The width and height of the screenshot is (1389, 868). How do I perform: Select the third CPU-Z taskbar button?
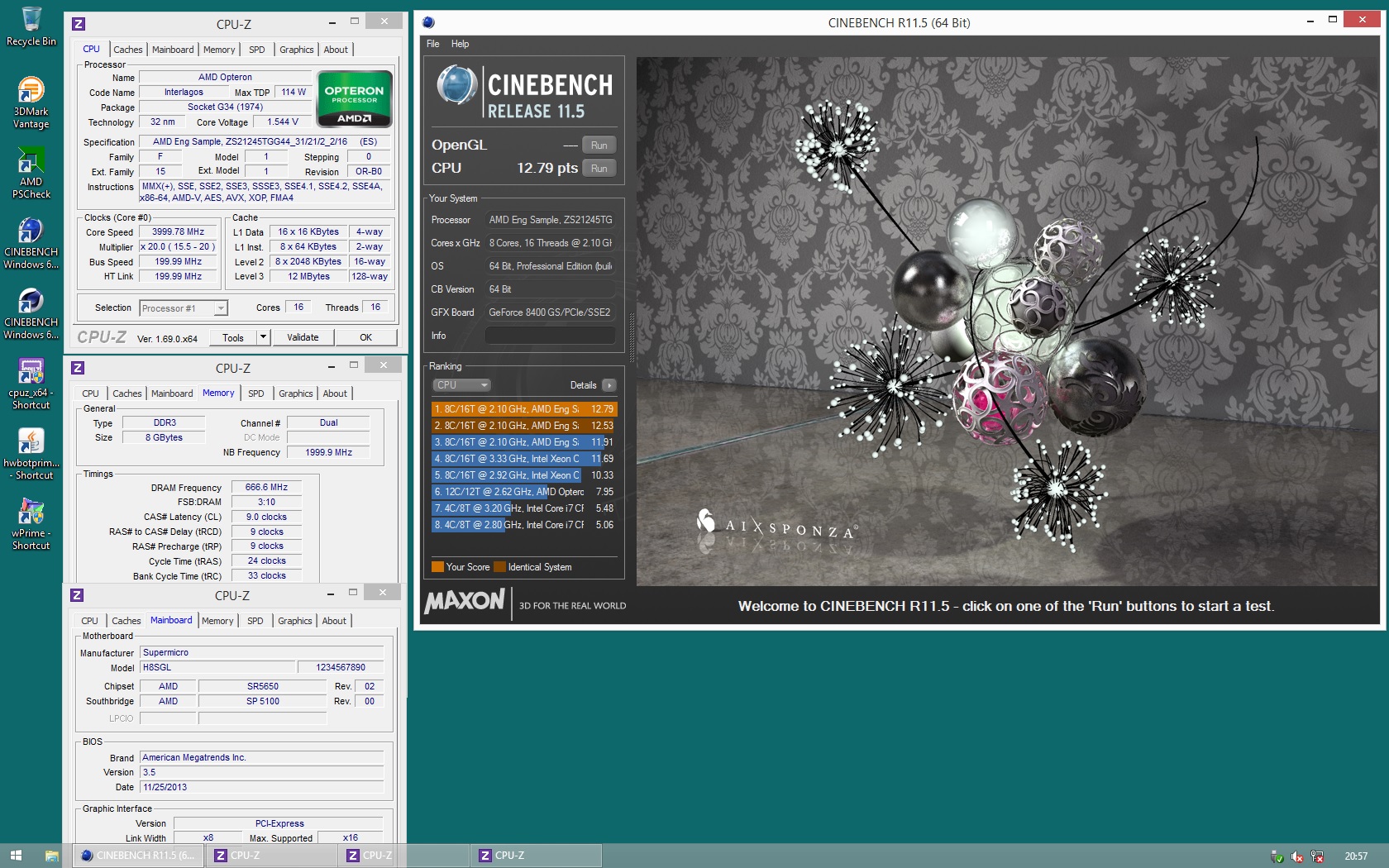point(535,856)
